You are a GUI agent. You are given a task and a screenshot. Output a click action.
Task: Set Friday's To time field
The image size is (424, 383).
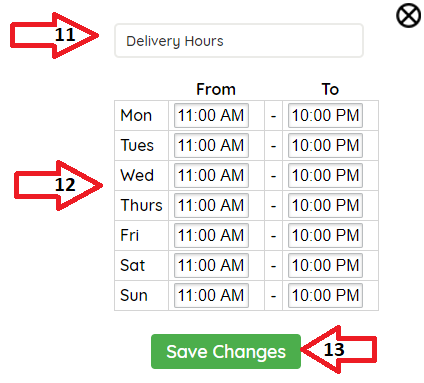[x=325, y=235]
